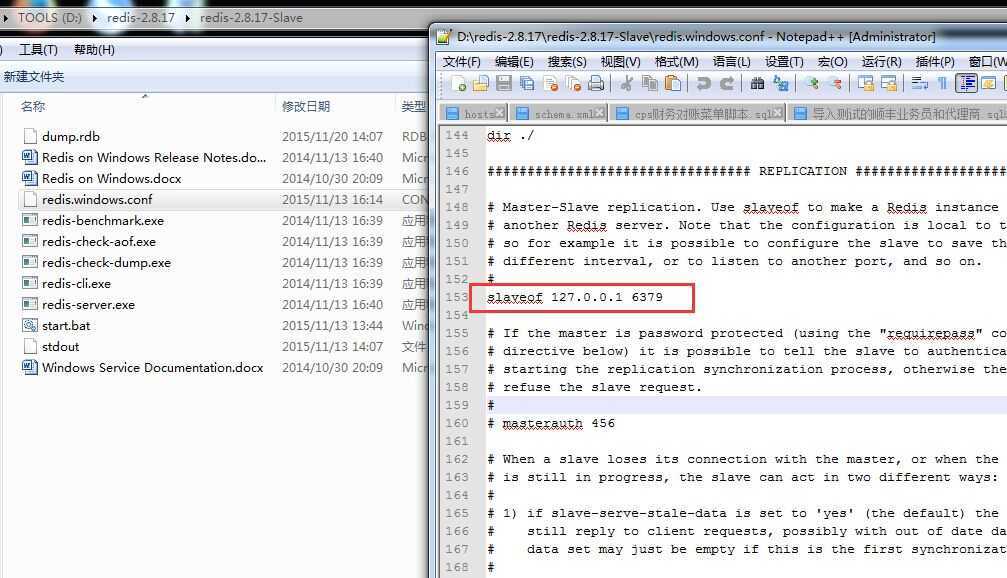The width and height of the screenshot is (1007, 578).
Task: Open the 视图(V) menu
Action: (620, 62)
